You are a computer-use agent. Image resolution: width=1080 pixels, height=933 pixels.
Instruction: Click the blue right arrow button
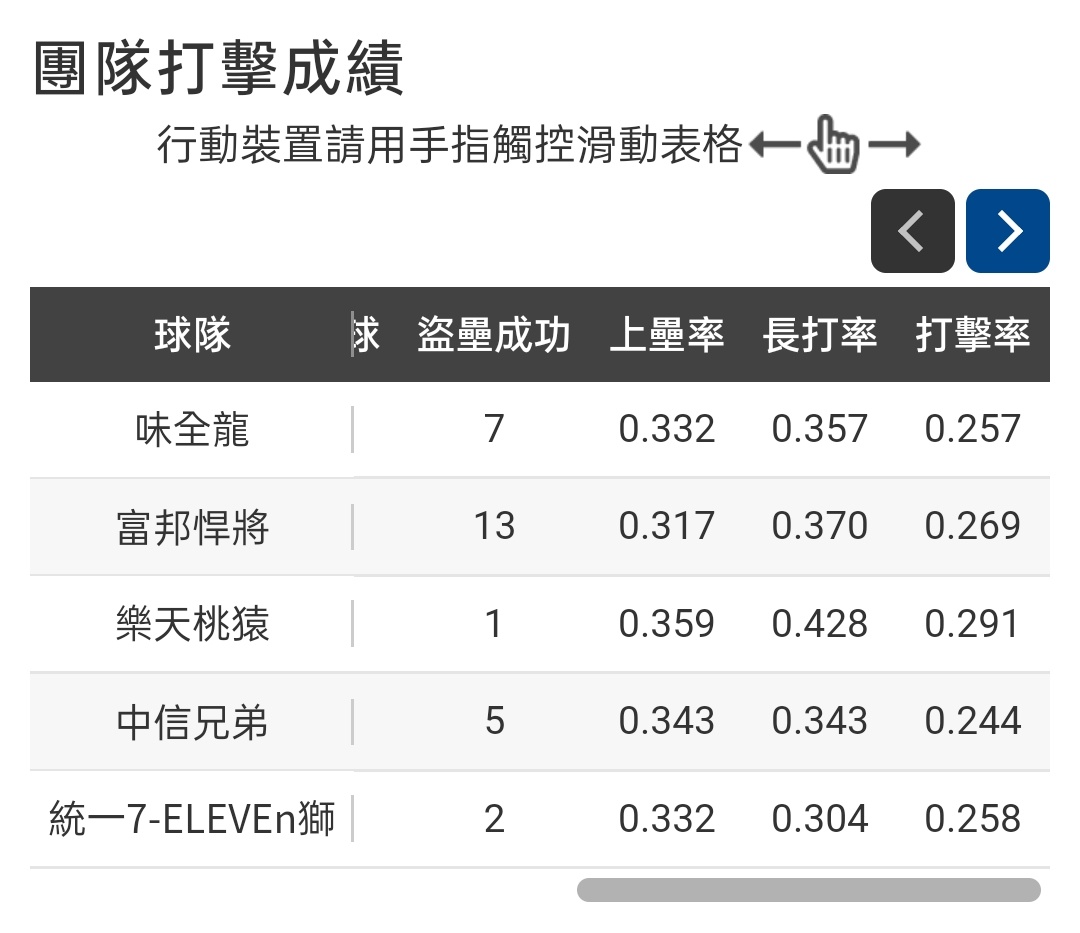click(1007, 231)
